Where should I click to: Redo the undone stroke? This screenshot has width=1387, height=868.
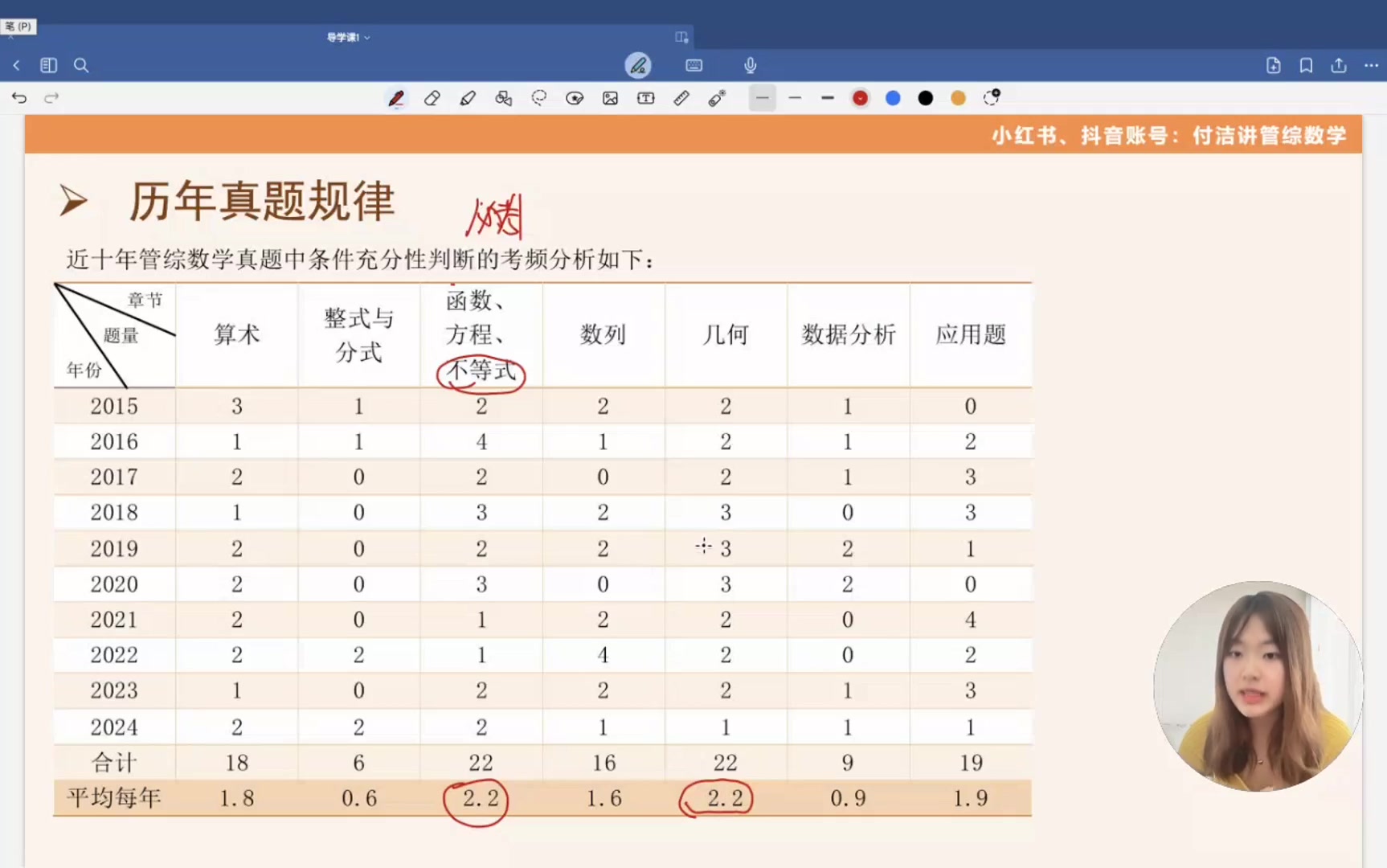point(51,98)
